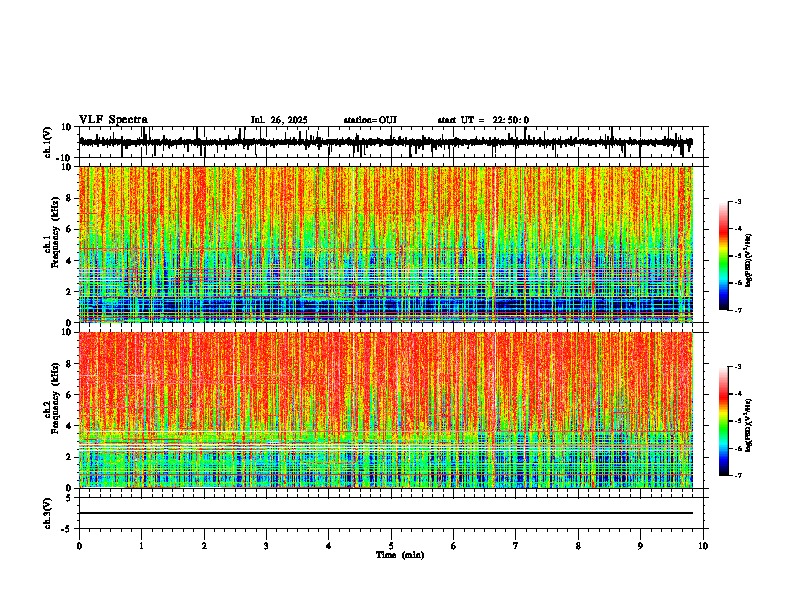792x612 pixels.
Task: Click the station=OUJ label in header
Action: [x=370, y=120]
